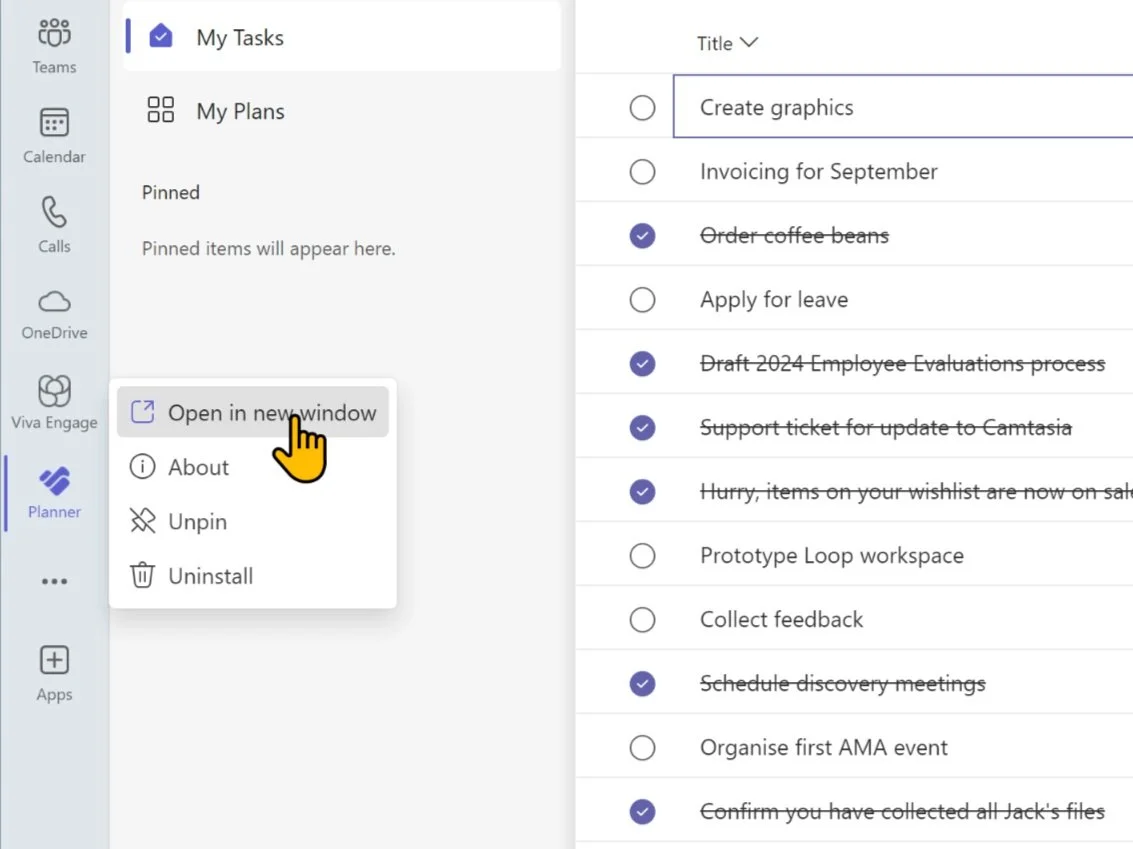The height and width of the screenshot is (849, 1133).
Task: Select About from the context menu
Action: pos(253,467)
